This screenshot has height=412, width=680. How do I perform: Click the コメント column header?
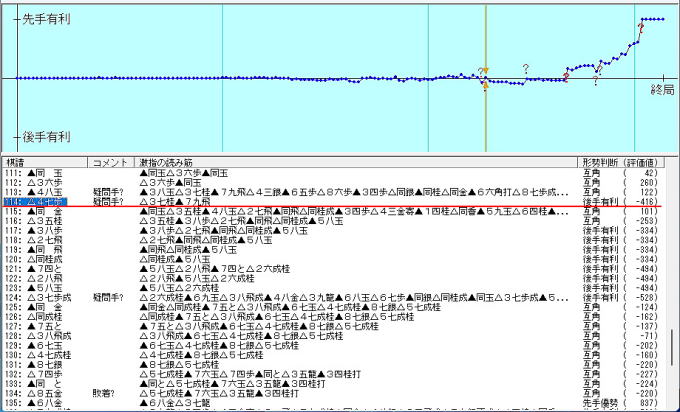(x=111, y=162)
